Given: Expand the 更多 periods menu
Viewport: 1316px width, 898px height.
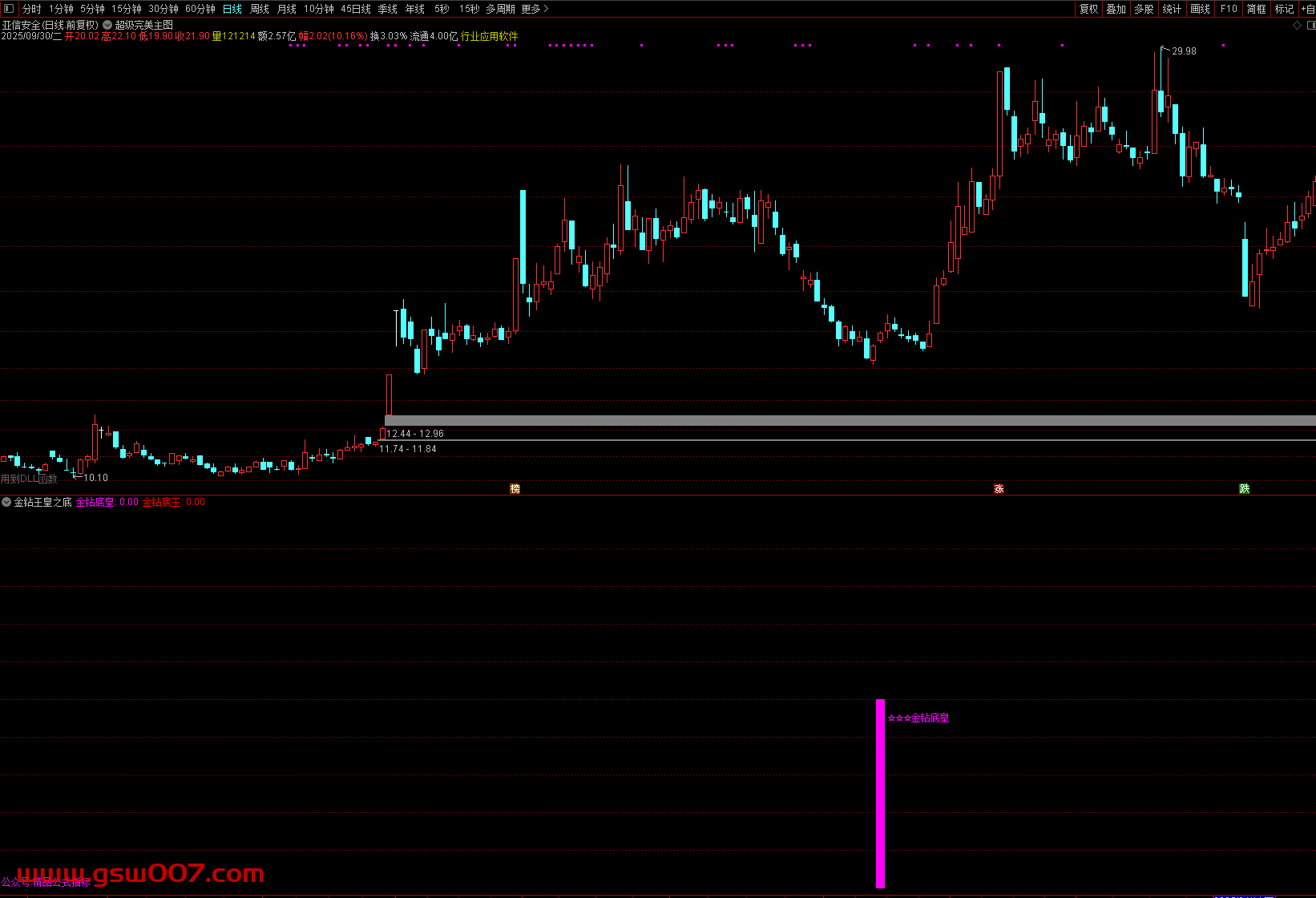Looking at the screenshot, I should pyautogui.click(x=535, y=9).
